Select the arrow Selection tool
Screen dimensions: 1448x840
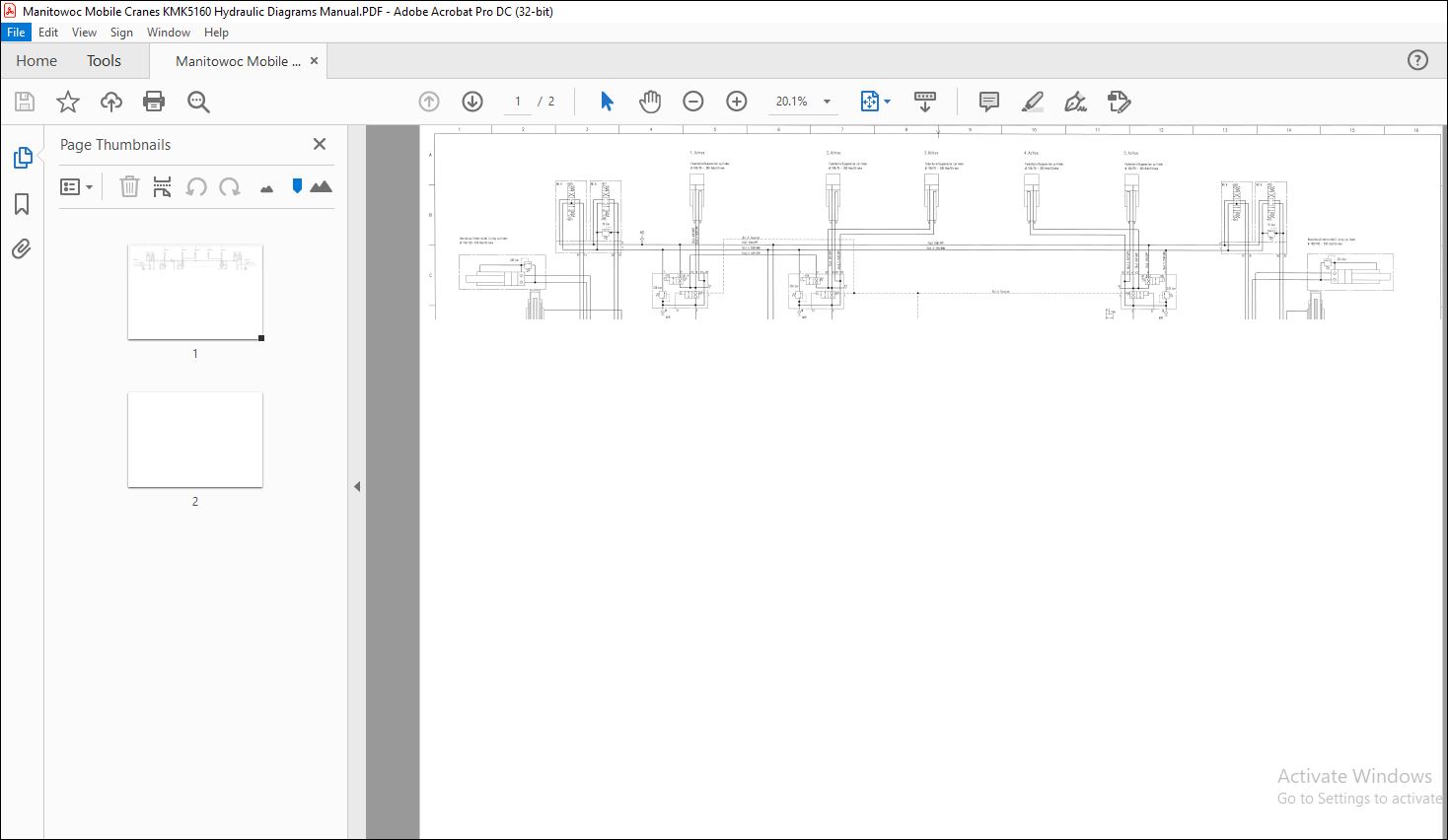pos(607,102)
